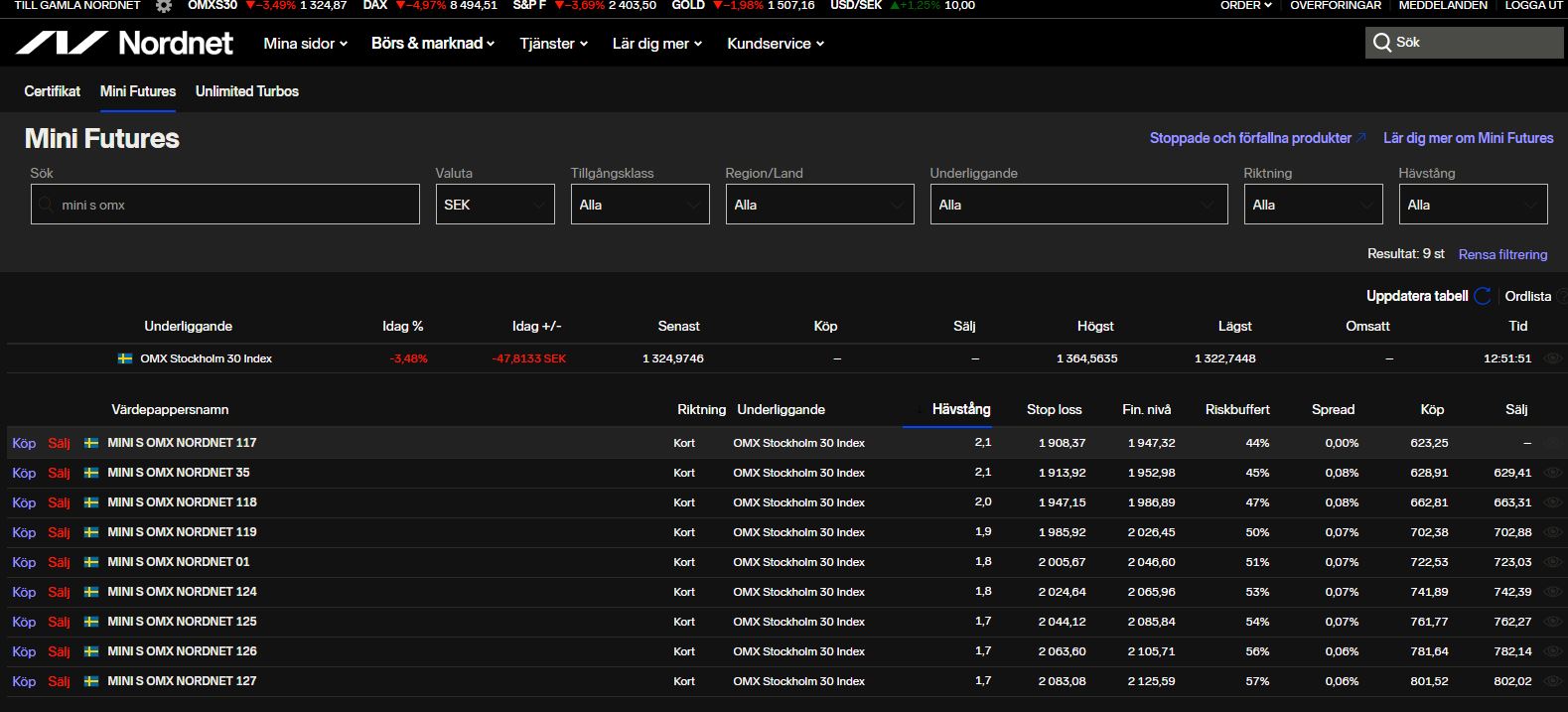Screen dimensions: 1568x712
Task: Click the refresh icon beside Uppdatera tabell
Action: (1483, 296)
